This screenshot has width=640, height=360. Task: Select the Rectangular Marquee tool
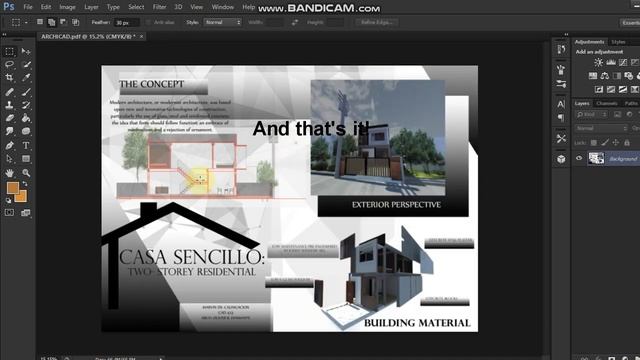tap(9, 51)
